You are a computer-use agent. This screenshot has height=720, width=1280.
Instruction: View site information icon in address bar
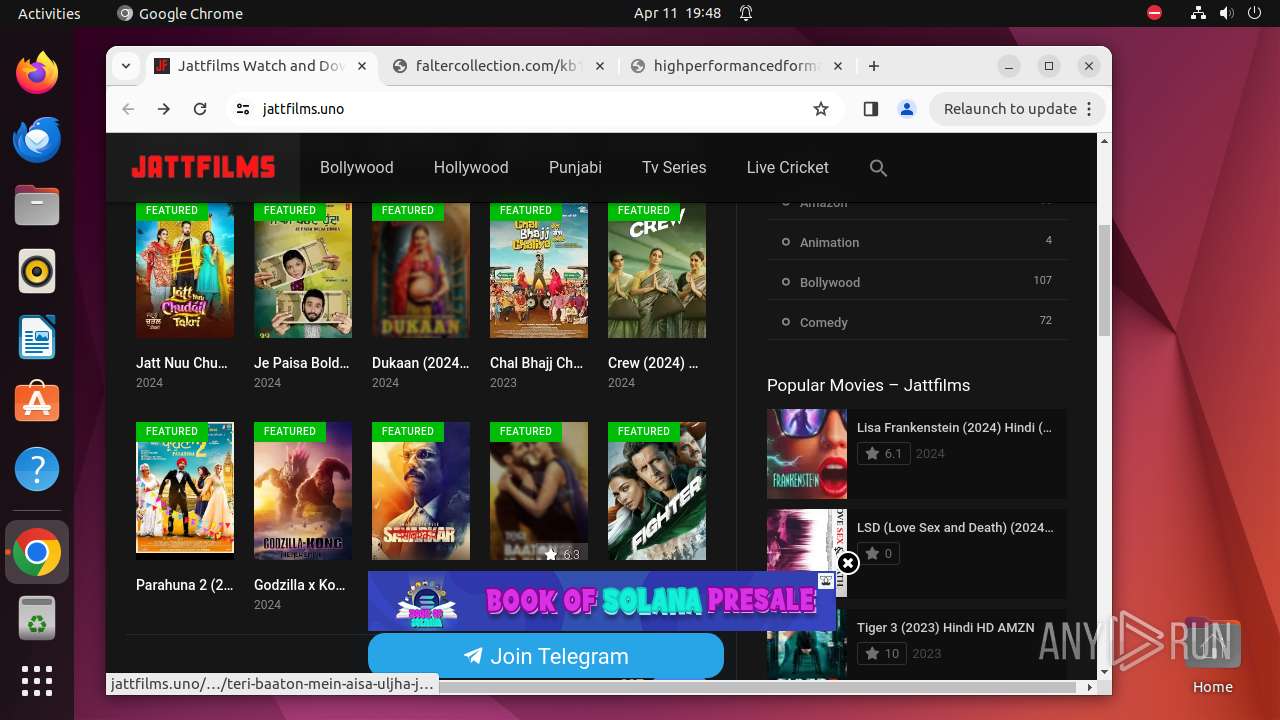242,109
